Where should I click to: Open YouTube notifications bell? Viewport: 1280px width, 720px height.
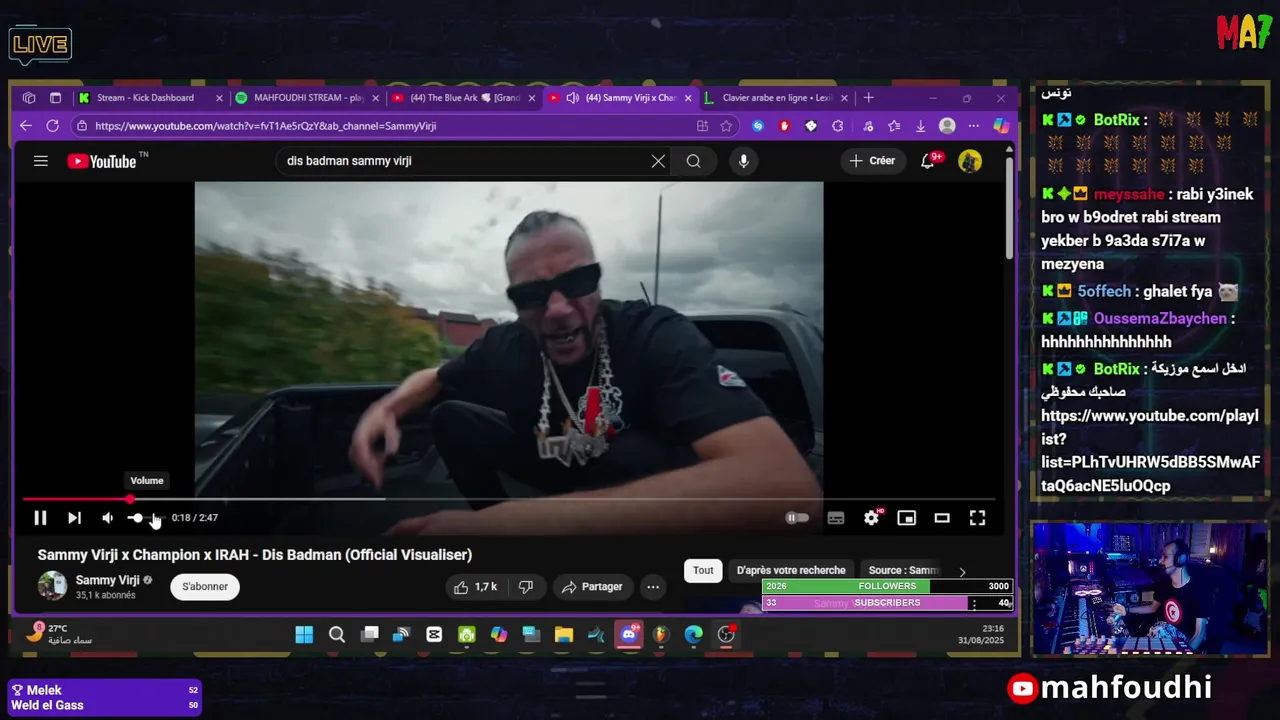[928, 161]
